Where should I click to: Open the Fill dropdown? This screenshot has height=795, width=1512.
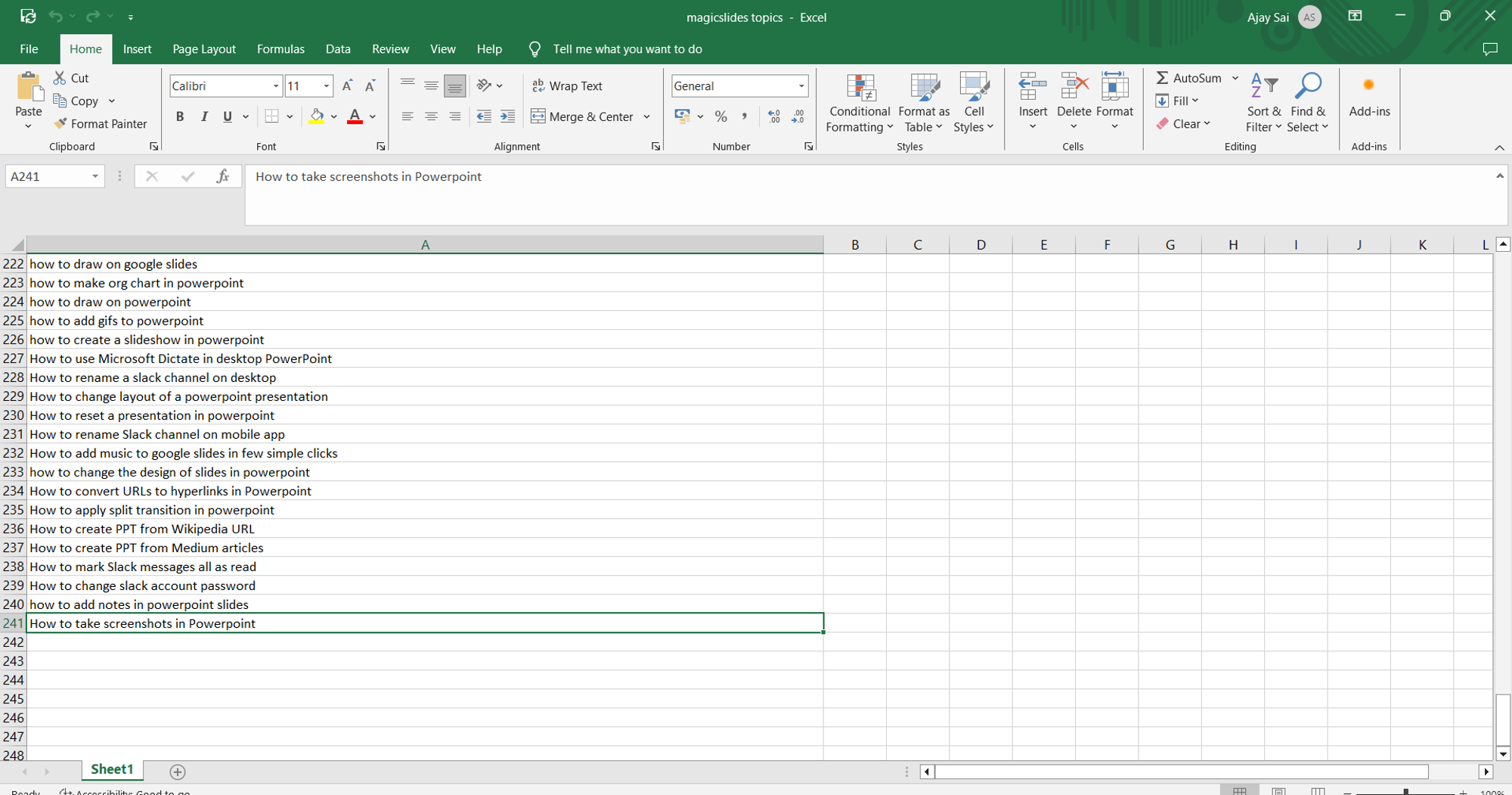[1177, 101]
